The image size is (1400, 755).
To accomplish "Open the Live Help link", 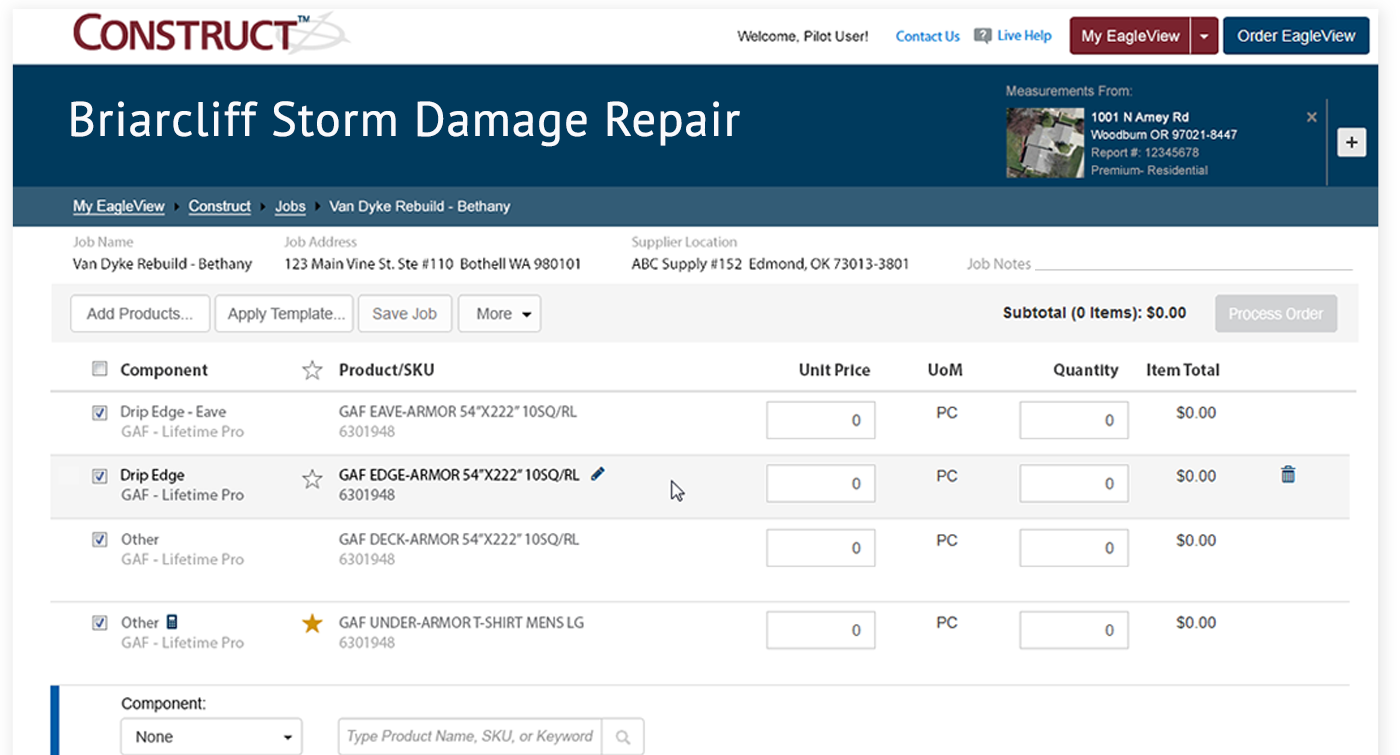I will coord(1024,35).
